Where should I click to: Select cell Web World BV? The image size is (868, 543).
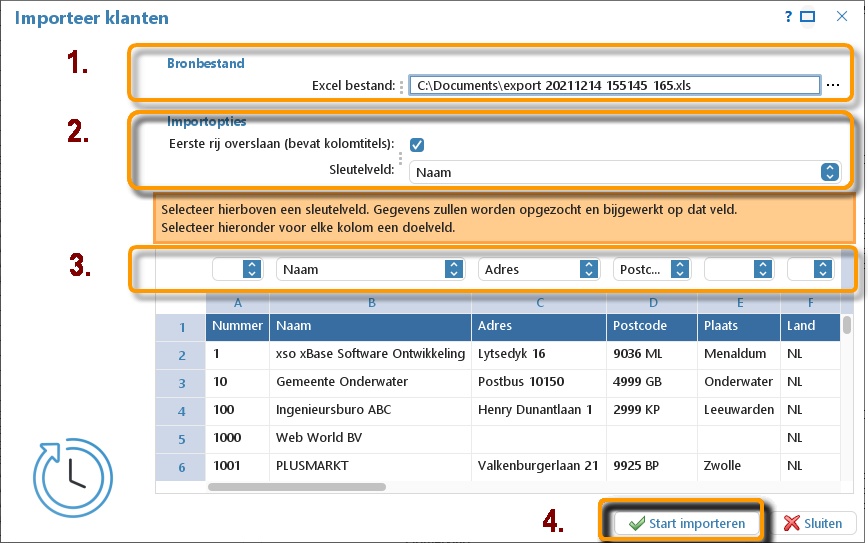(x=371, y=438)
